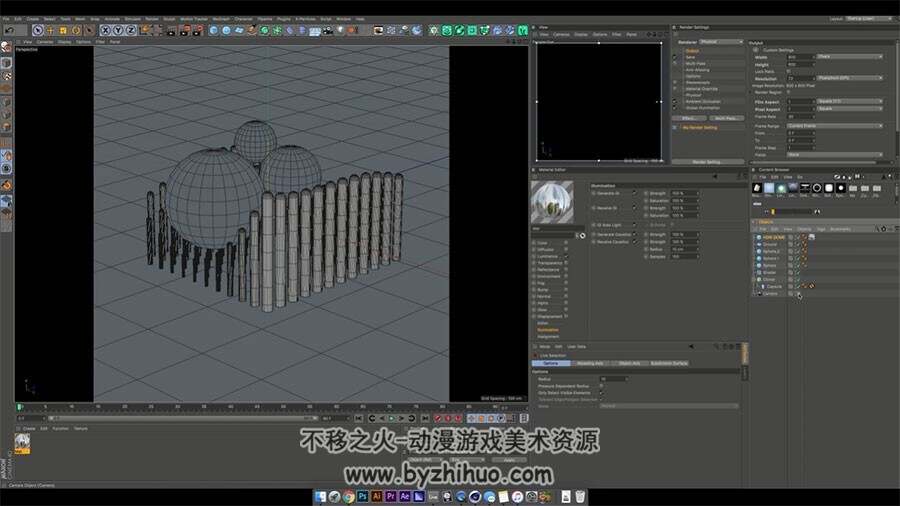Click the After Effects dock icon
Screen dimensions: 900x506
click(x=405, y=496)
